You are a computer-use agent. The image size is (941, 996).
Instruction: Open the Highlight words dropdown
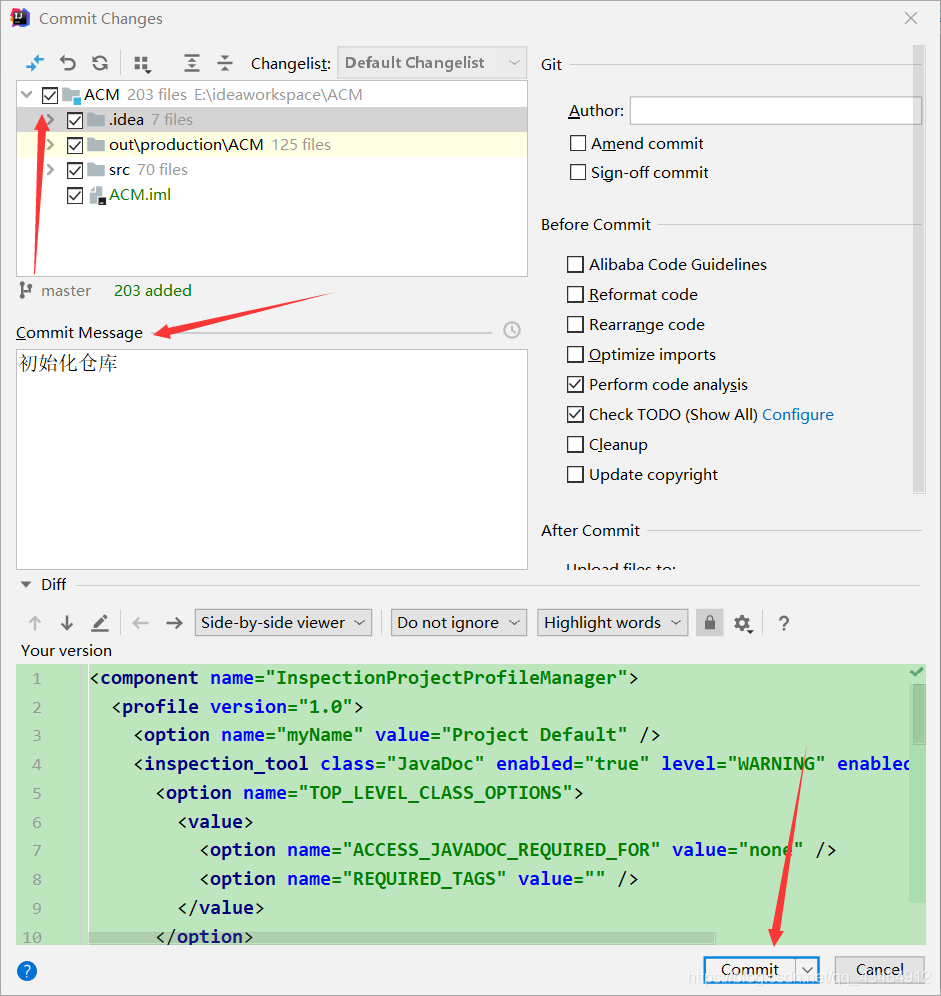point(612,622)
